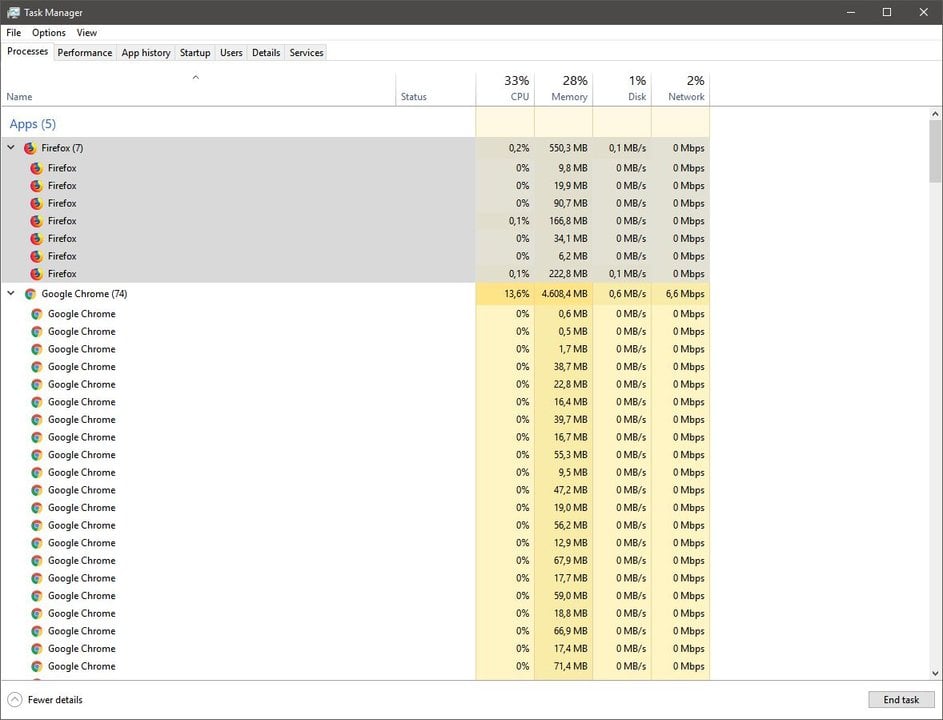Image resolution: width=943 pixels, height=720 pixels.
Task: Click the Chrome icon on the 19,0 MB row
Action: pos(37,508)
